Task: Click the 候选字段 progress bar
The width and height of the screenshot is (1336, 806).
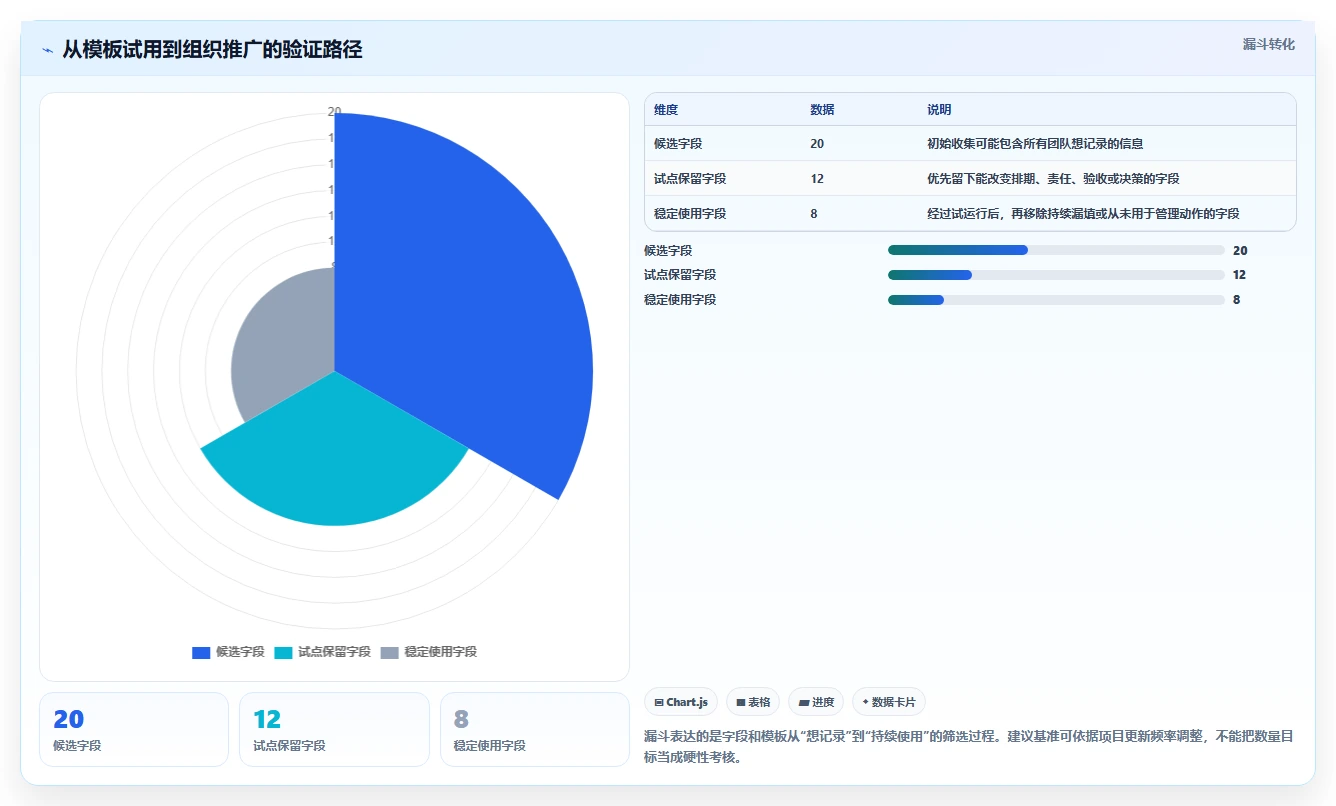Action: pos(1056,250)
